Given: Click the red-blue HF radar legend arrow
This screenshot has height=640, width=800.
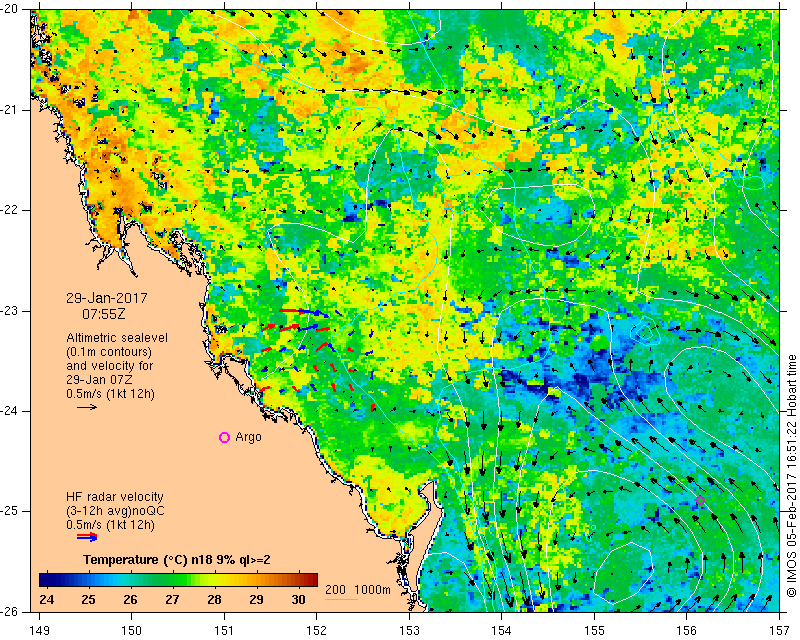Looking at the screenshot, I should coord(87,536).
